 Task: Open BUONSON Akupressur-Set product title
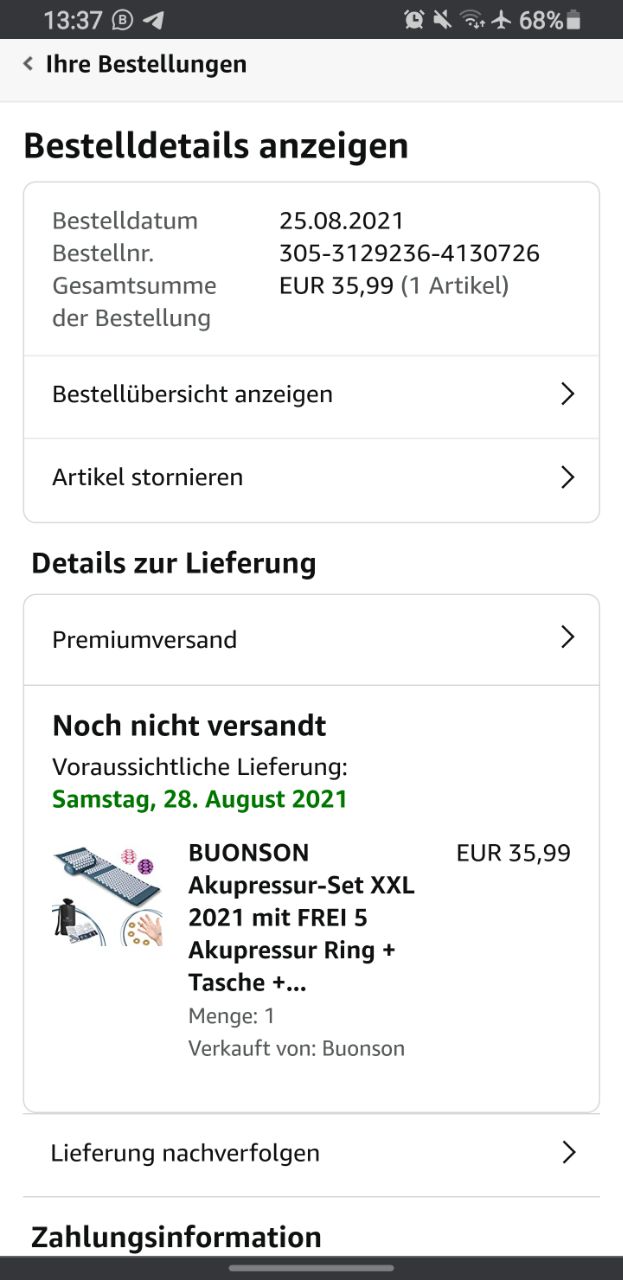click(x=301, y=917)
